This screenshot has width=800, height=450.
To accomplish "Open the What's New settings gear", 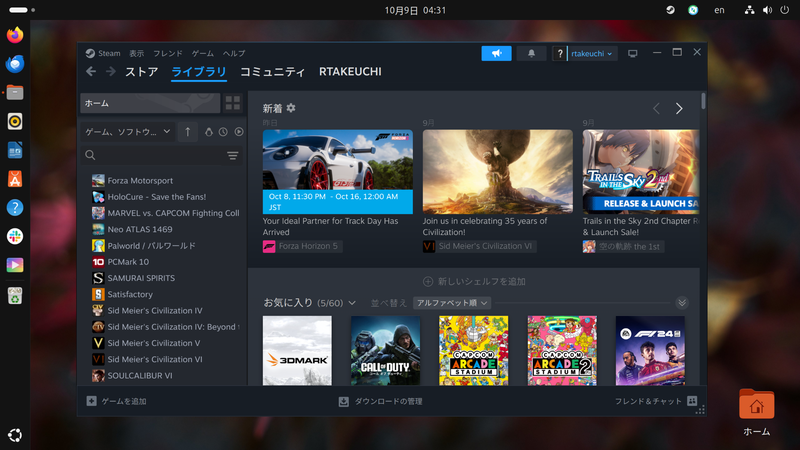I will coord(291,108).
